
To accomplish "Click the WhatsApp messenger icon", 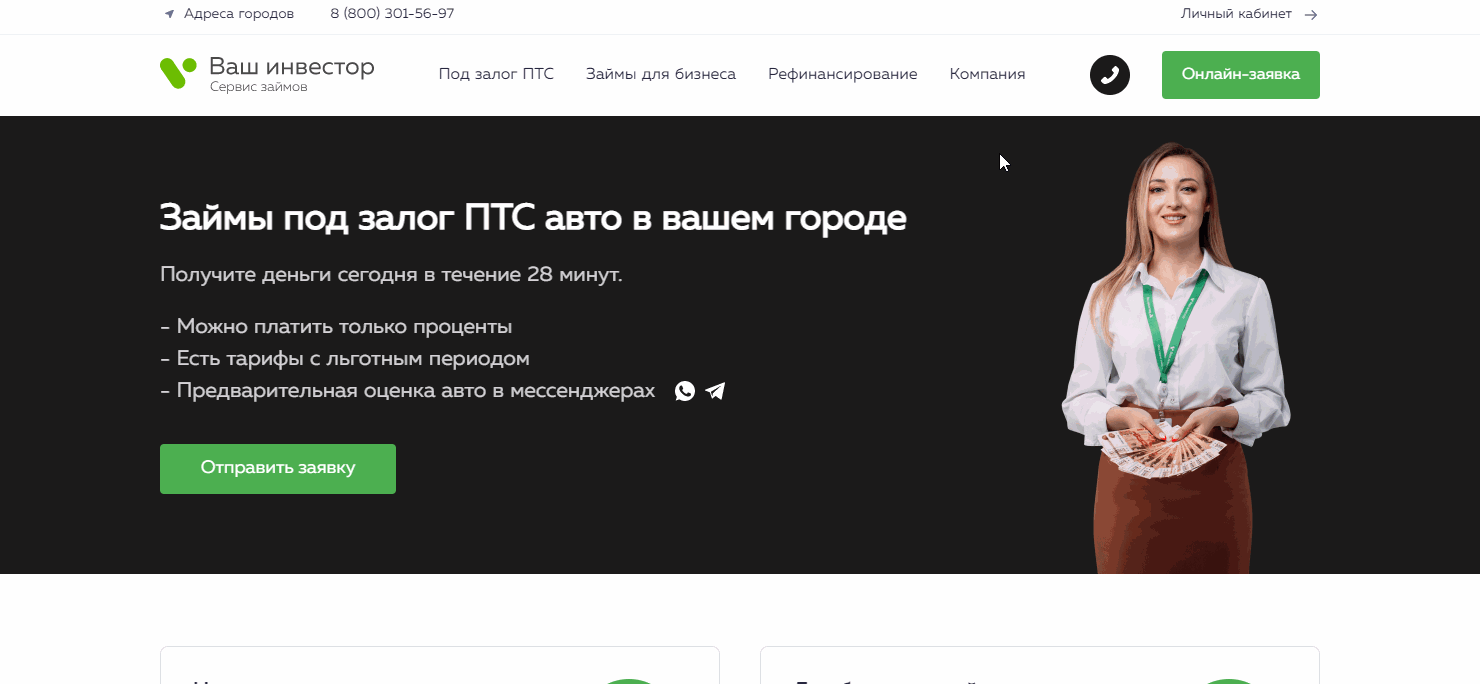I will [684, 391].
